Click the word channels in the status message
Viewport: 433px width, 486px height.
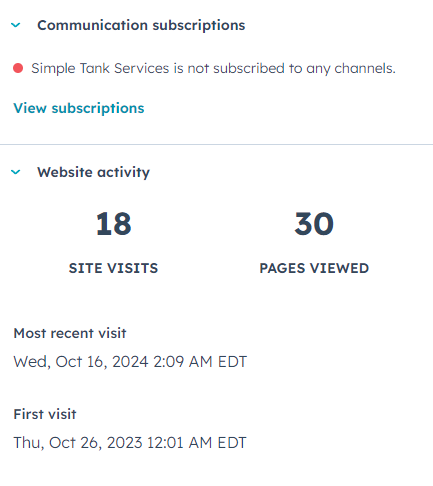pyautogui.click(x=365, y=68)
